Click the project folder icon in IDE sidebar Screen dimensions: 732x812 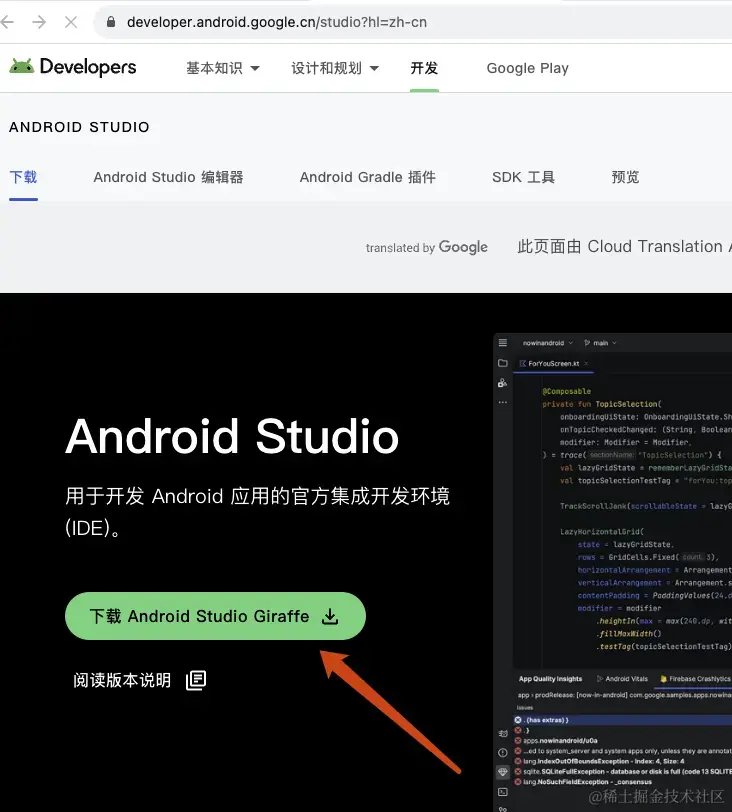(x=503, y=363)
